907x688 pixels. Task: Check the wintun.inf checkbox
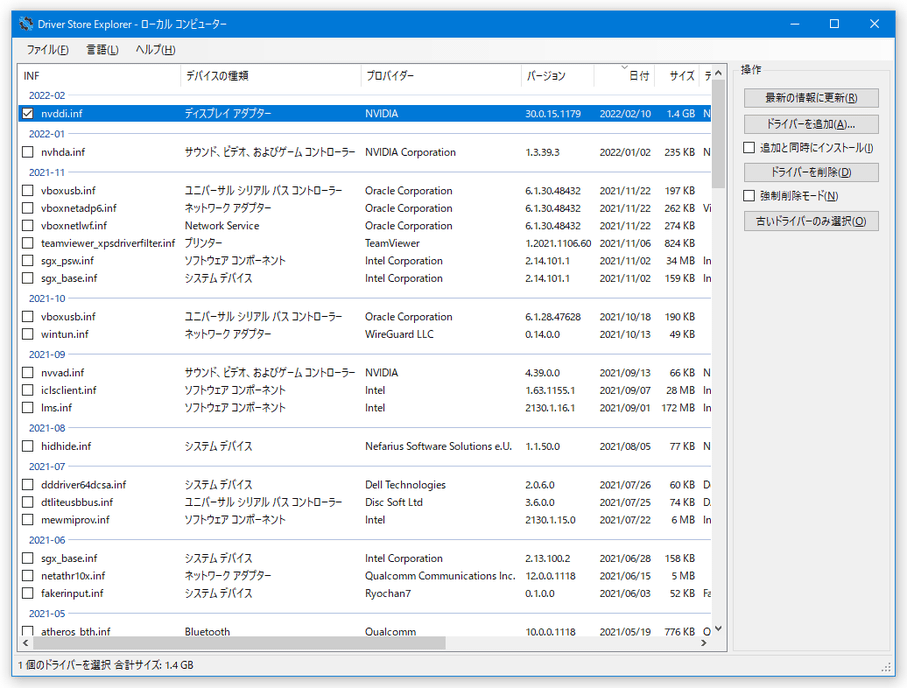[28, 334]
